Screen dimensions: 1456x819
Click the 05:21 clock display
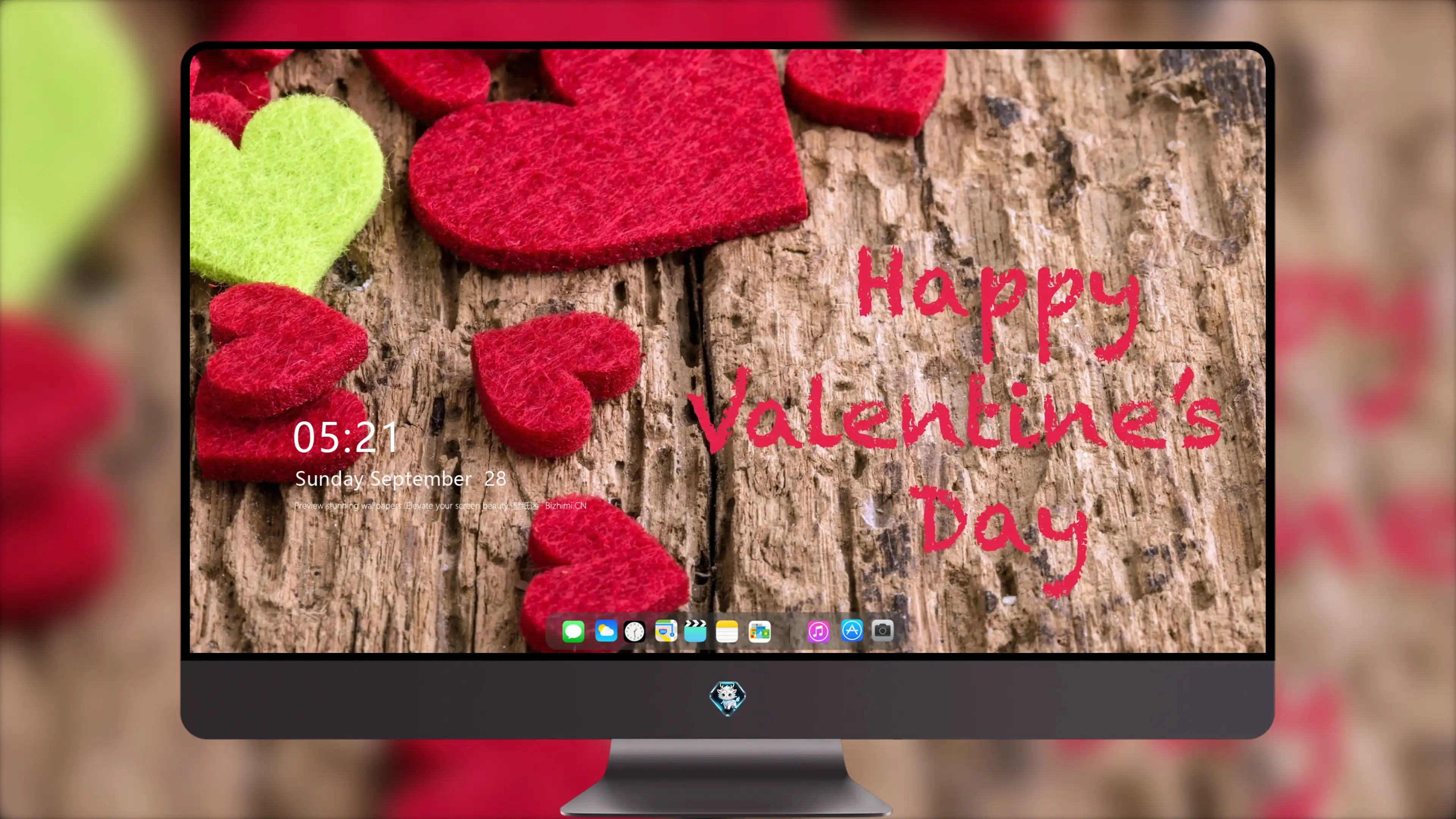click(345, 438)
